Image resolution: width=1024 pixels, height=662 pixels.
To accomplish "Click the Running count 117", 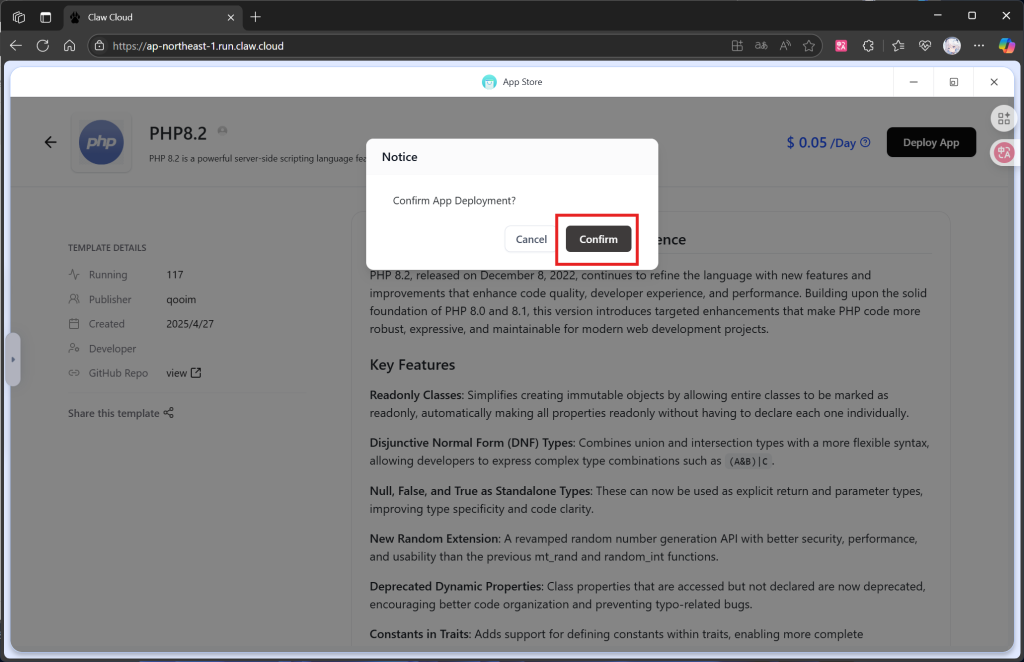I will (175, 275).
